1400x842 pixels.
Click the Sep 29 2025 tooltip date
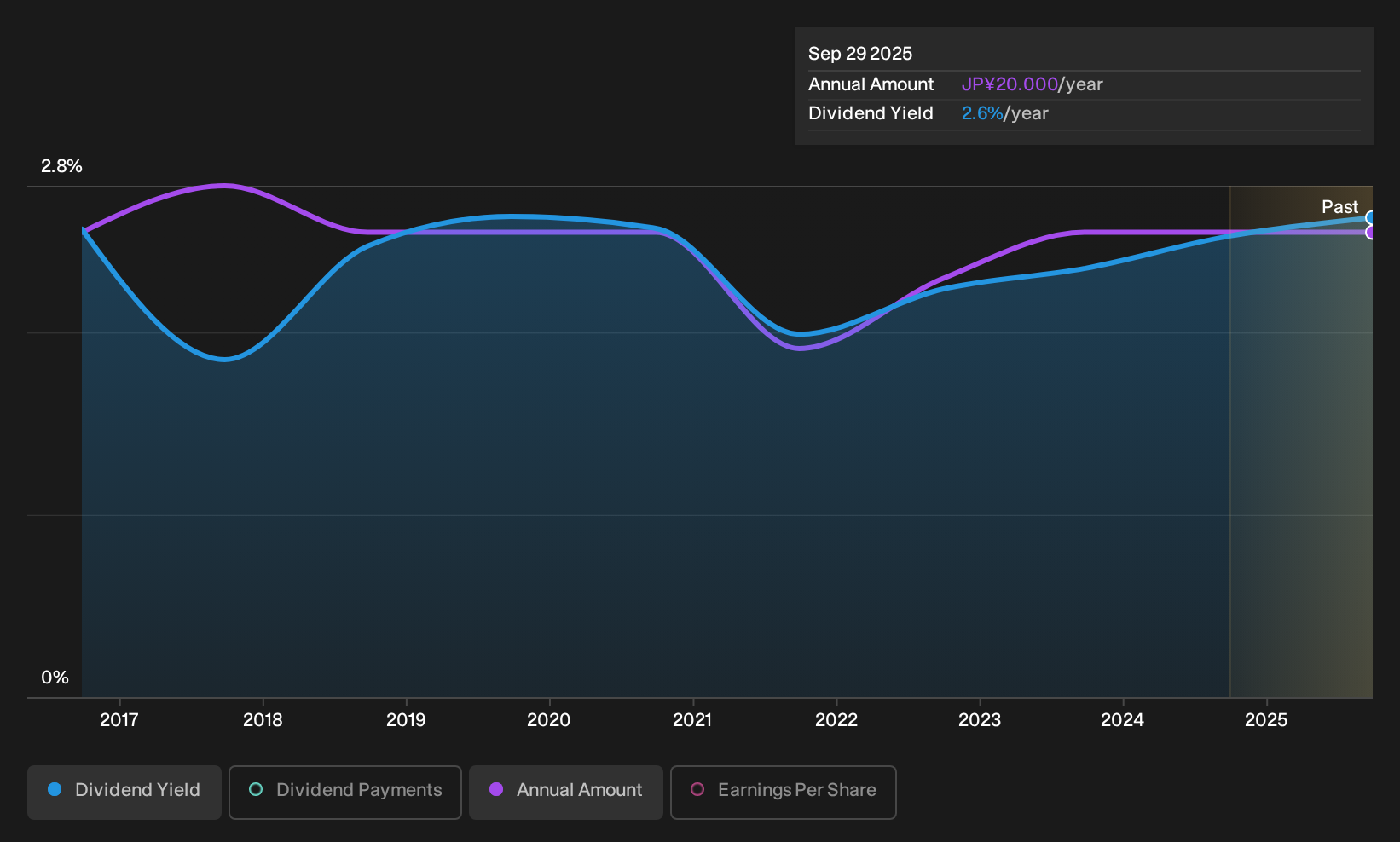860,54
